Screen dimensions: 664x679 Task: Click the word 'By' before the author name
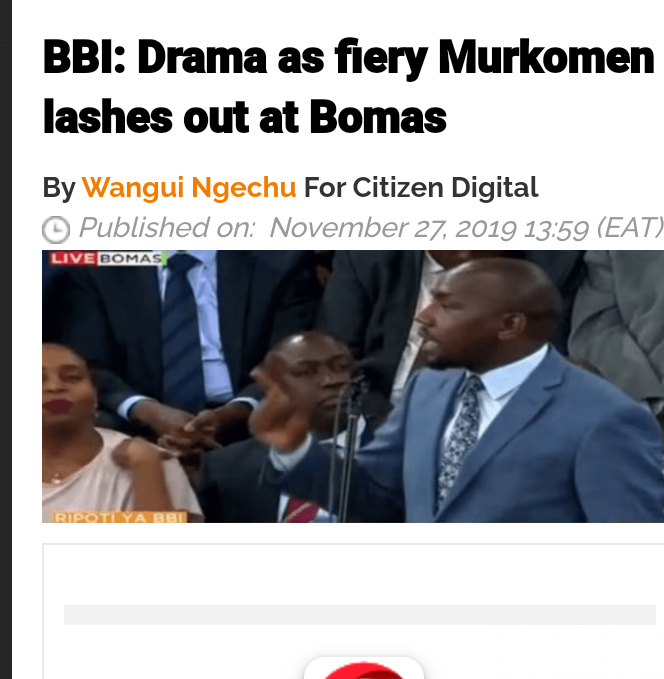coord(59,188)
